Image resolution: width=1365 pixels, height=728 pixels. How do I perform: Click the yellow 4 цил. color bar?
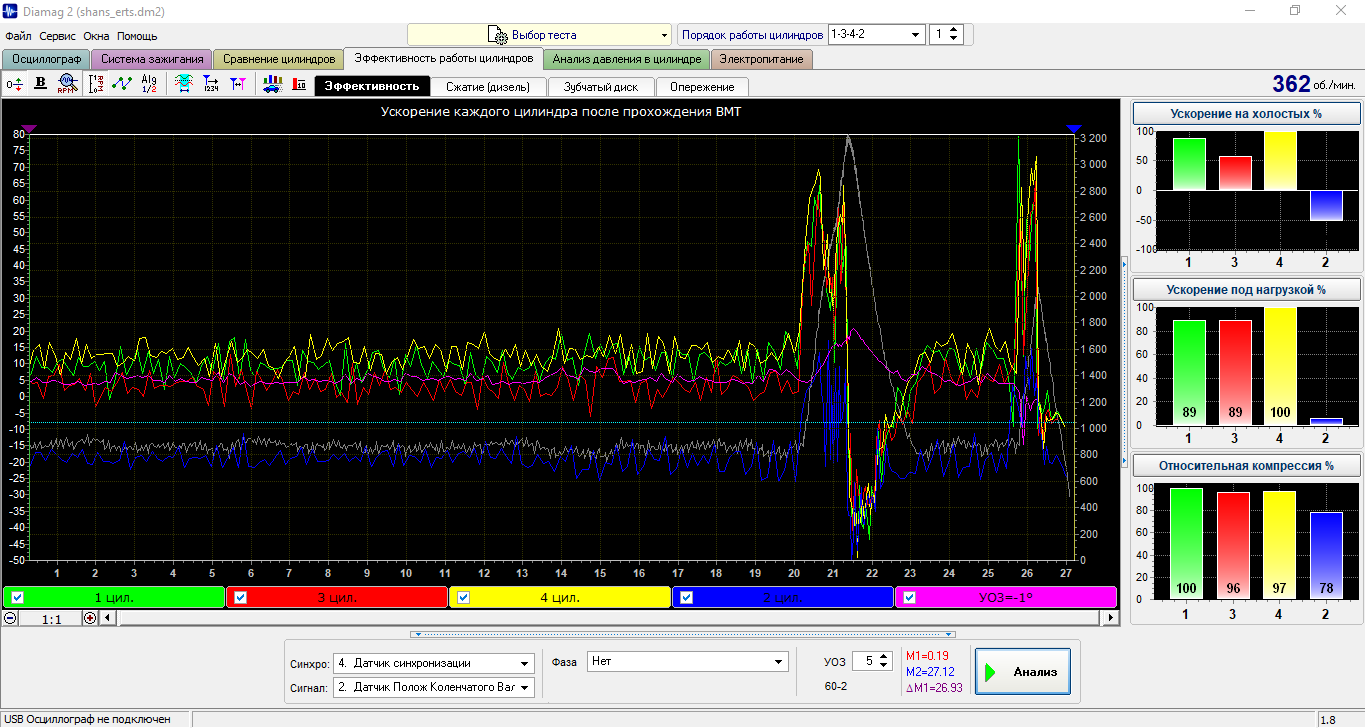coord(560,598)
